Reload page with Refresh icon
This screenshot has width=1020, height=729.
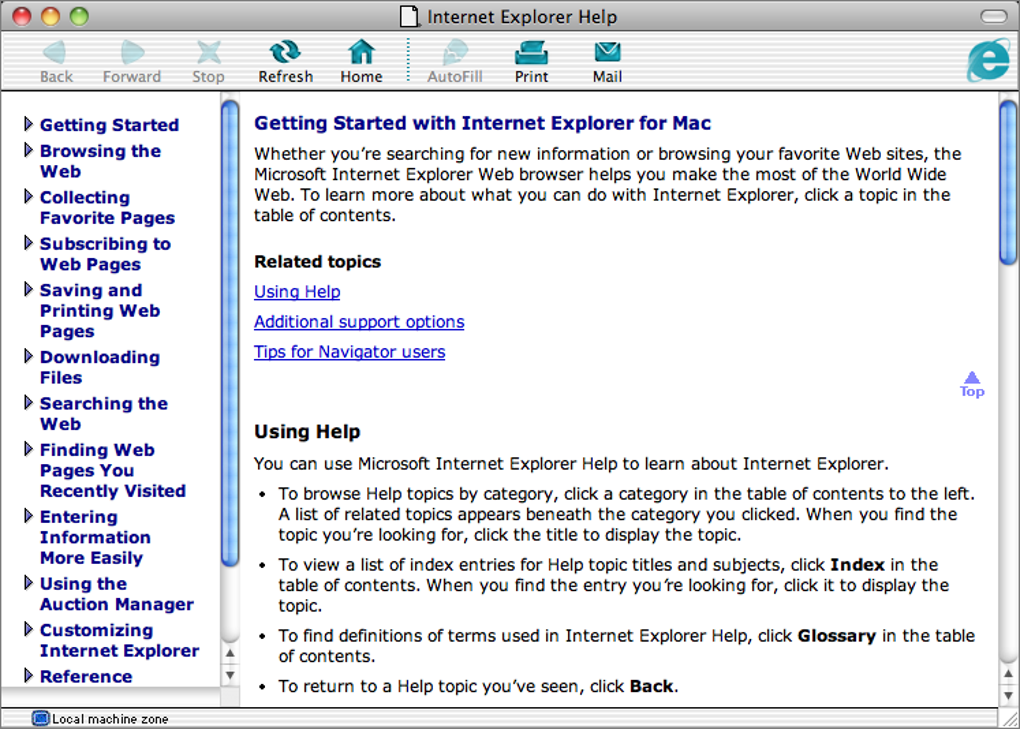point(285,52)
